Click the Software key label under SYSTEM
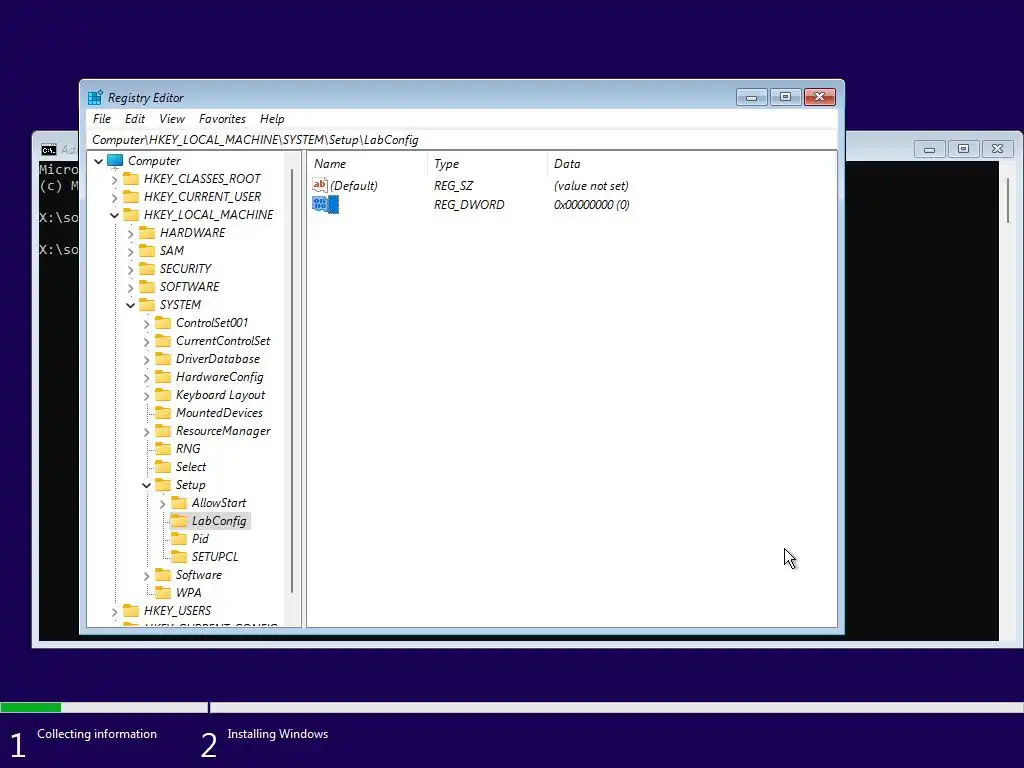 (199, 575)
